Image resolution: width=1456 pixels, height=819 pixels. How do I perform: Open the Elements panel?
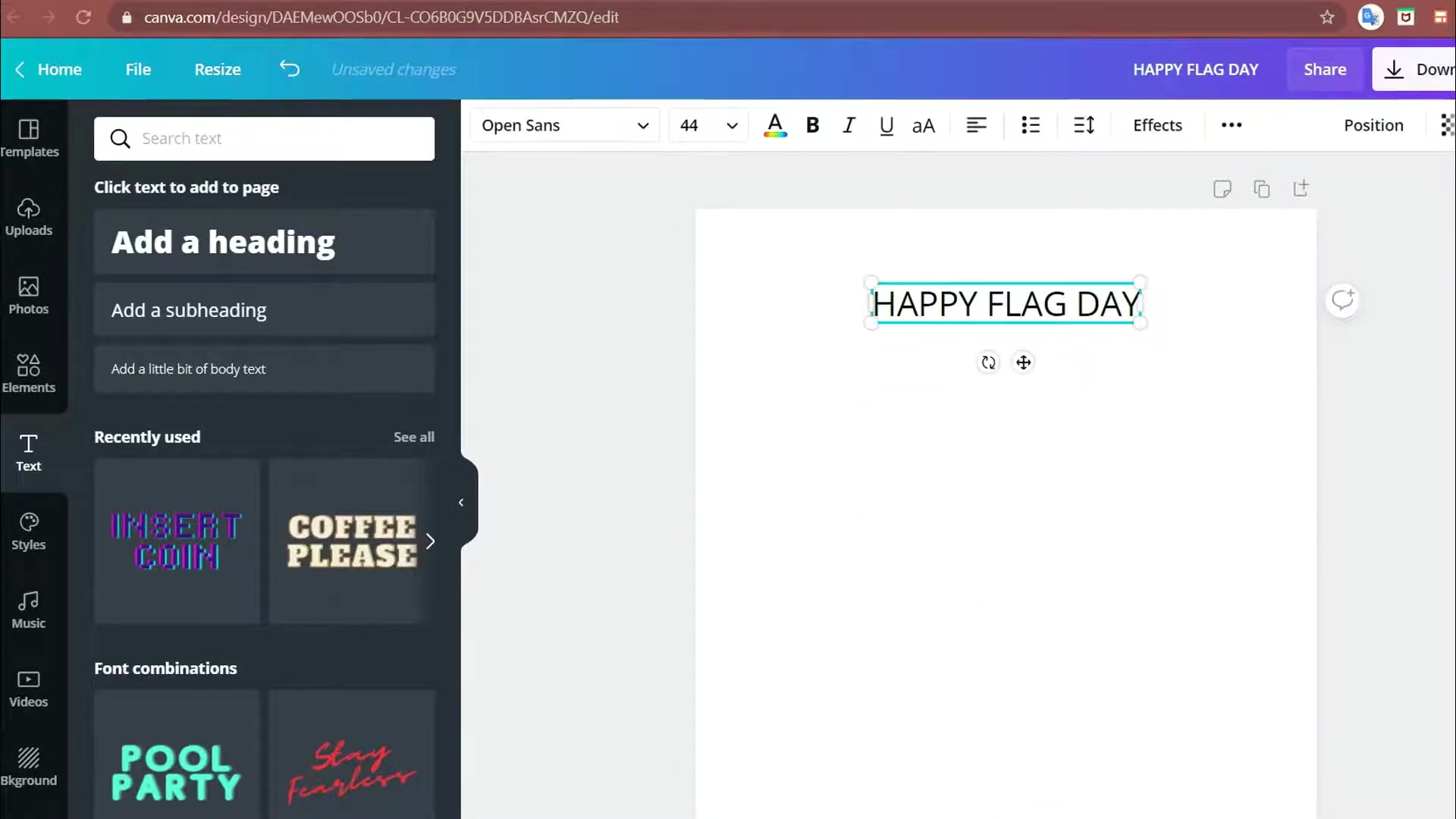pyautogui.click(x=30, y=373)
